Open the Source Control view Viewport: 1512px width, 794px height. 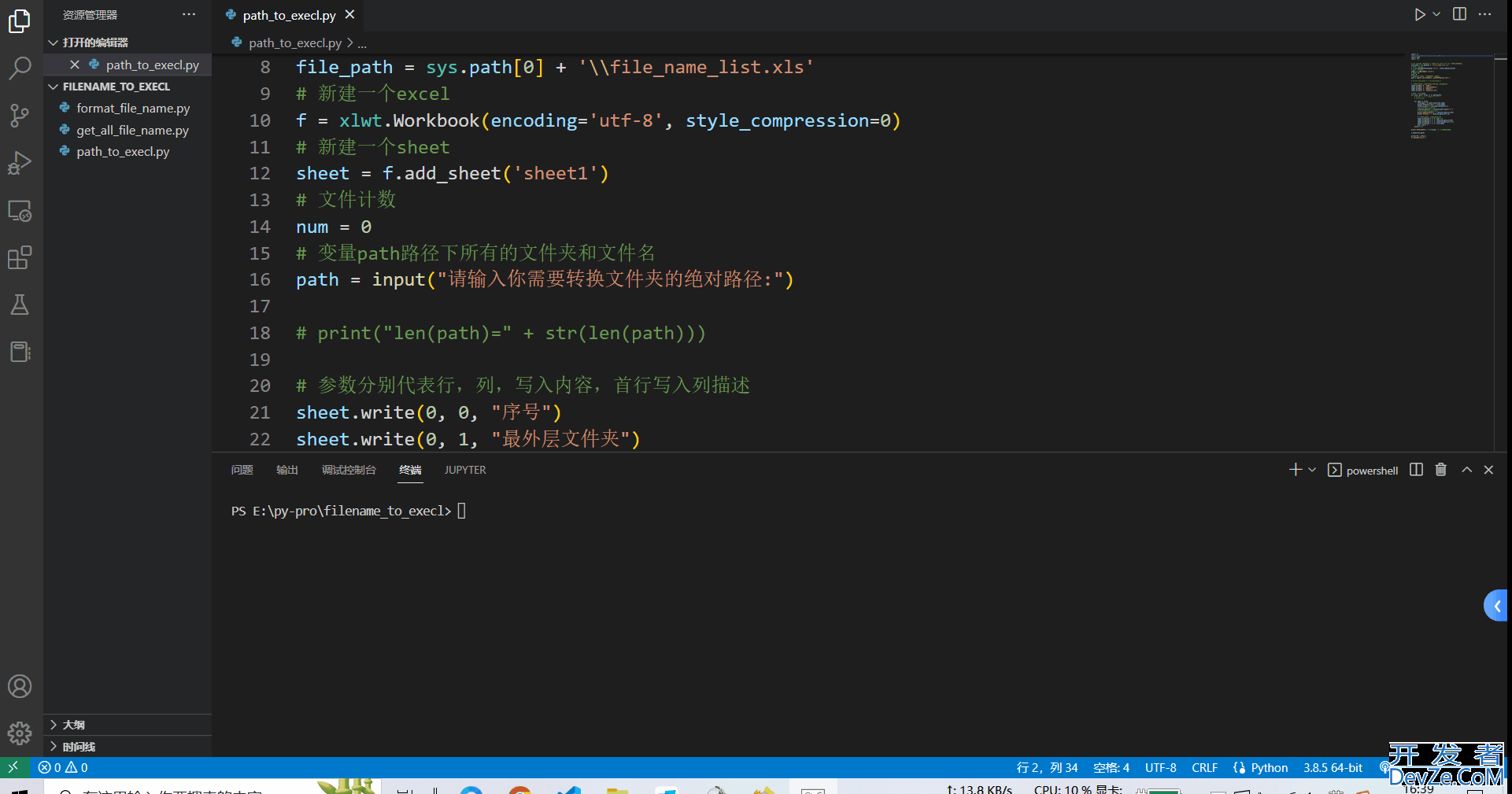pos(20,116)
